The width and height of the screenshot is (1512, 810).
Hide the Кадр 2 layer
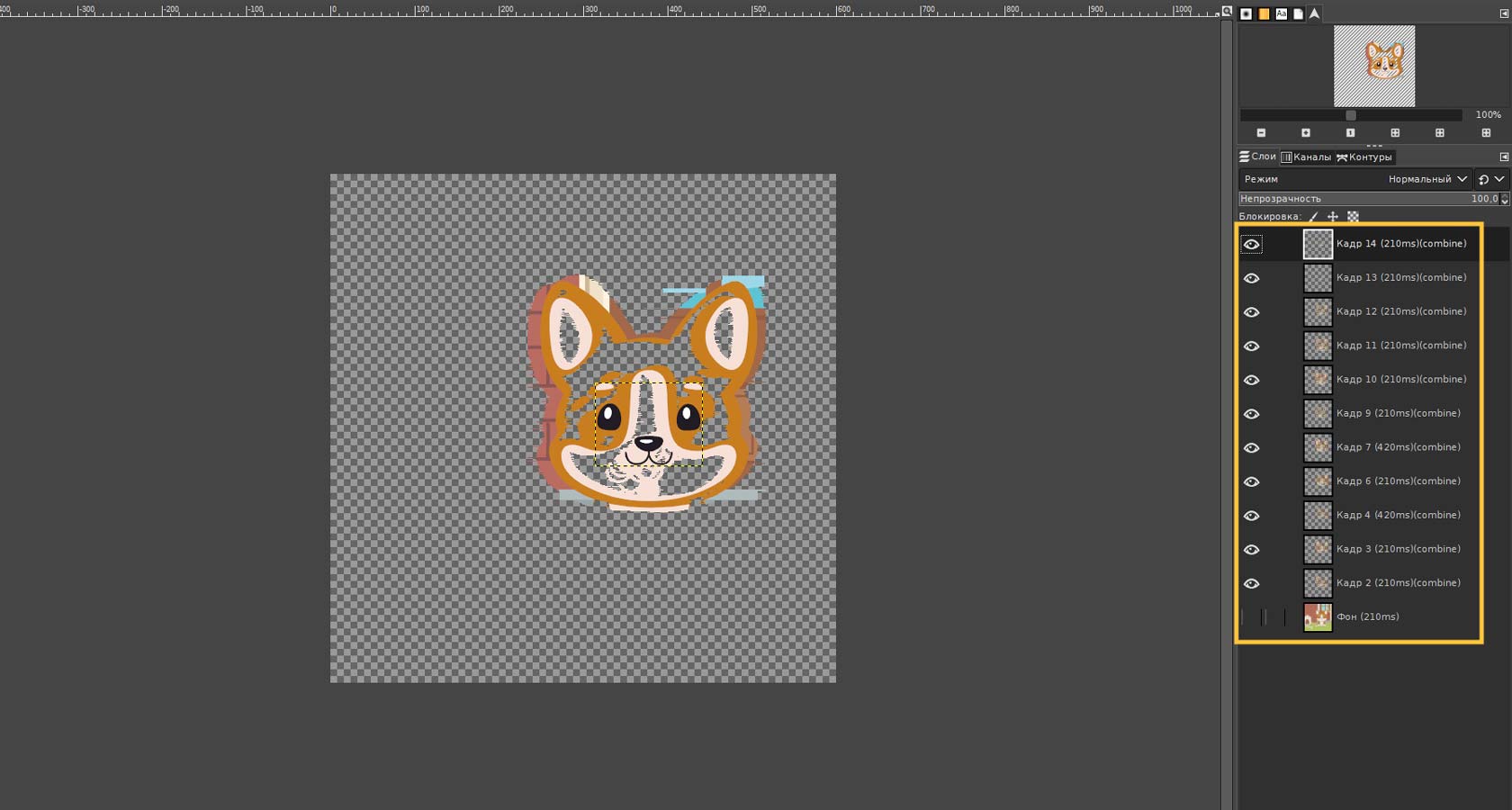tap(1251, 583)
